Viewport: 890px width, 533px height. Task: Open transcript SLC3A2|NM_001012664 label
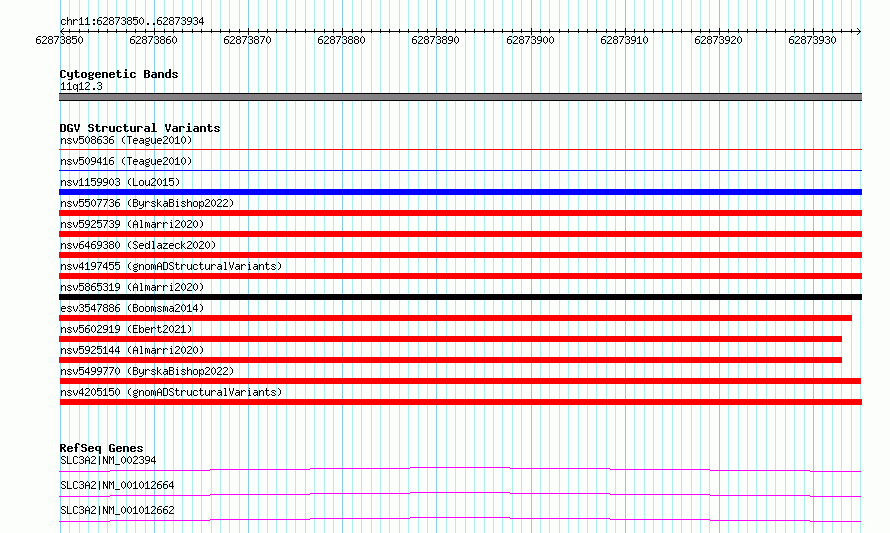tap(117, 485)
